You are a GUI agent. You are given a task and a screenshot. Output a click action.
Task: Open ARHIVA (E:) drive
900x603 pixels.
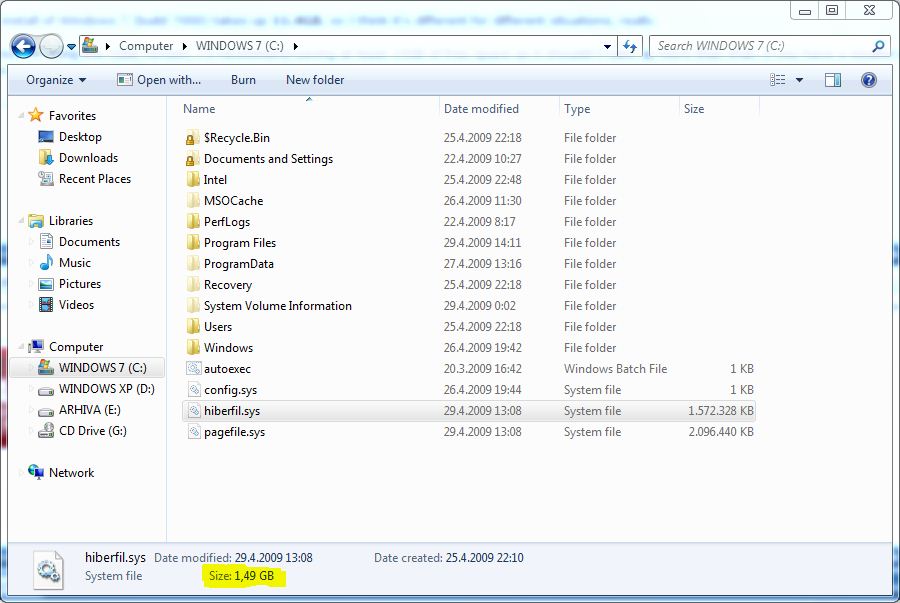pyautogui.click(x=90, y=410)
